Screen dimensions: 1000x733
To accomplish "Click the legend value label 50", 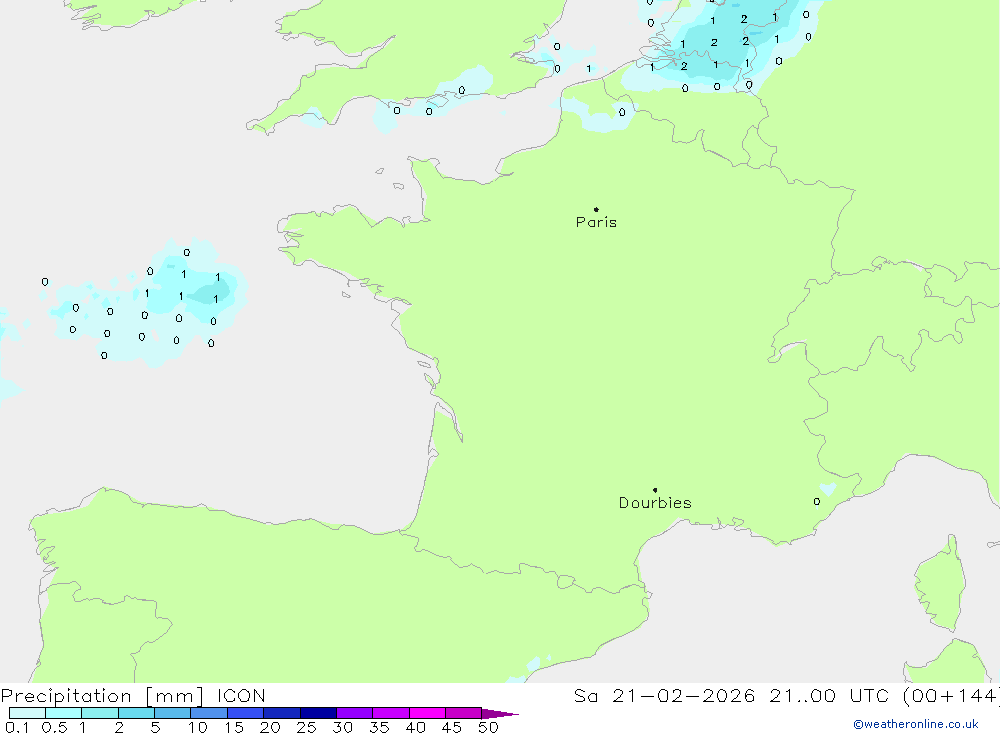I will click(488, 727).
